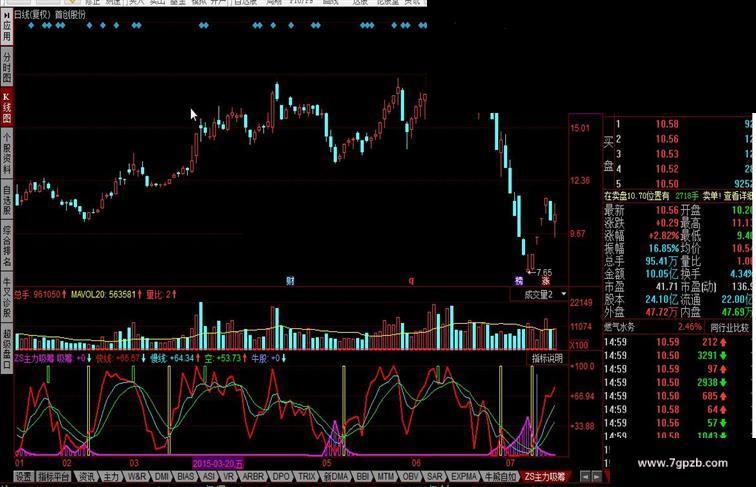756x487 pixels.
Task: Select the ARBR indicator tab
Action: [253, 476]
